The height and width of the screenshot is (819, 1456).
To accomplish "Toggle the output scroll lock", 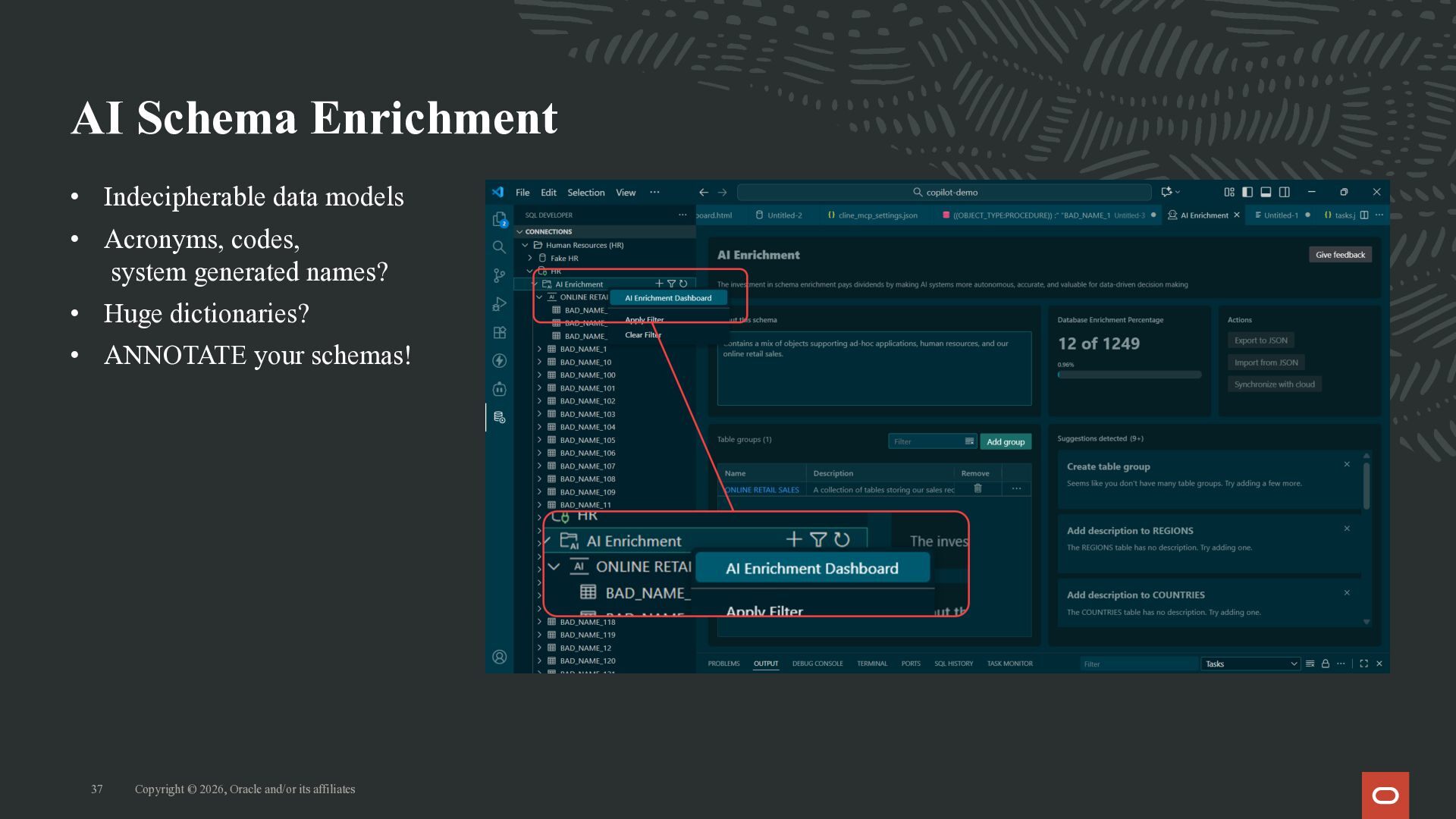I will (x=1326, y=664).
